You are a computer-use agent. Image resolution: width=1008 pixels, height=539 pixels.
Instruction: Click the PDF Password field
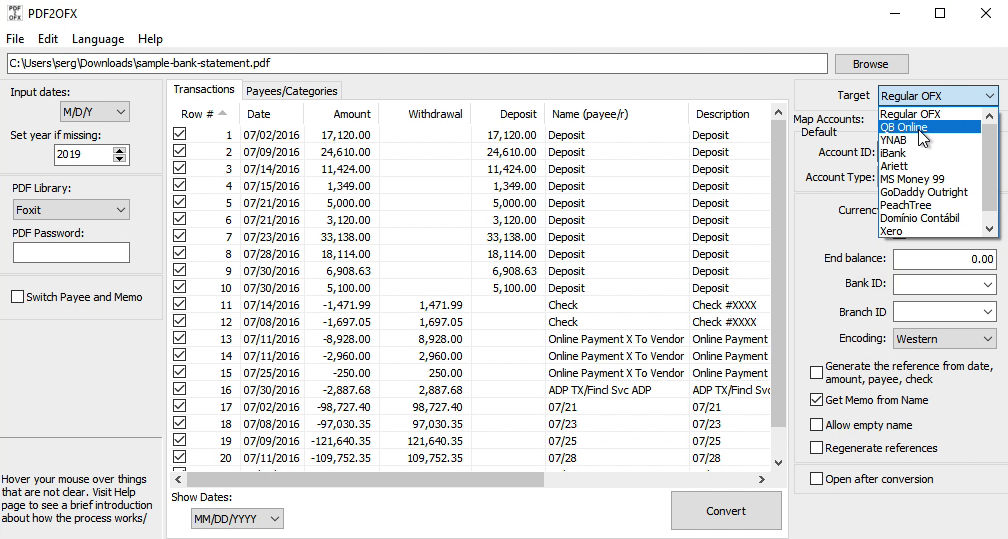71,253
